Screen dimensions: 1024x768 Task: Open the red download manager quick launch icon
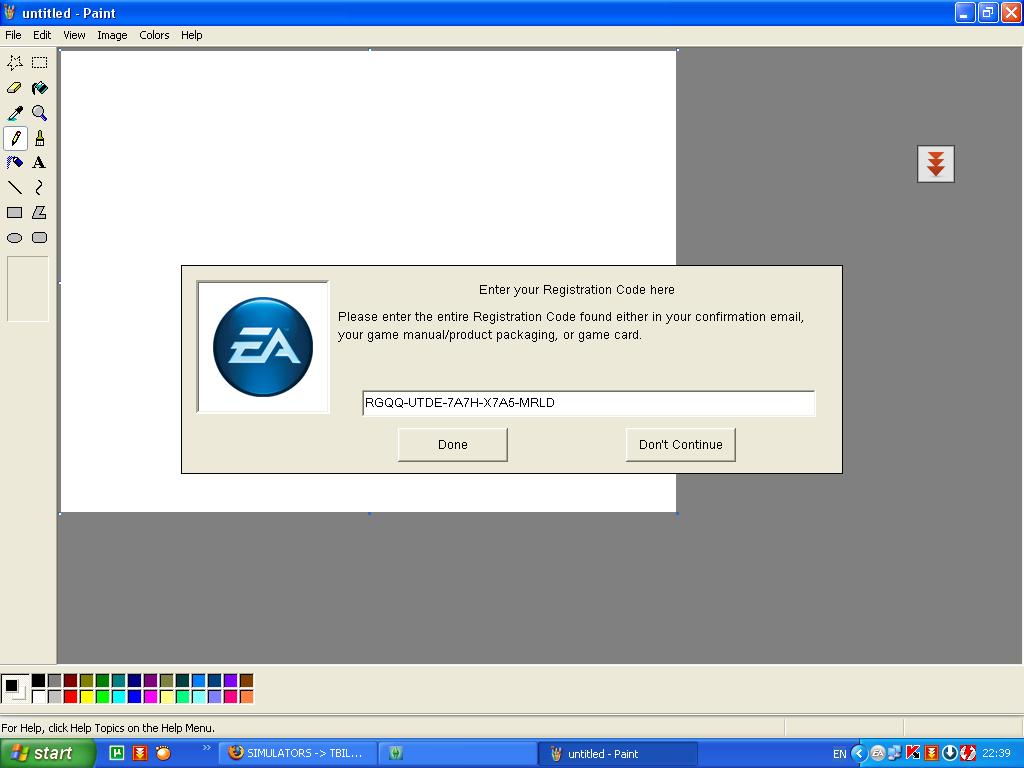pyautogui.click(x=140, y=753)
